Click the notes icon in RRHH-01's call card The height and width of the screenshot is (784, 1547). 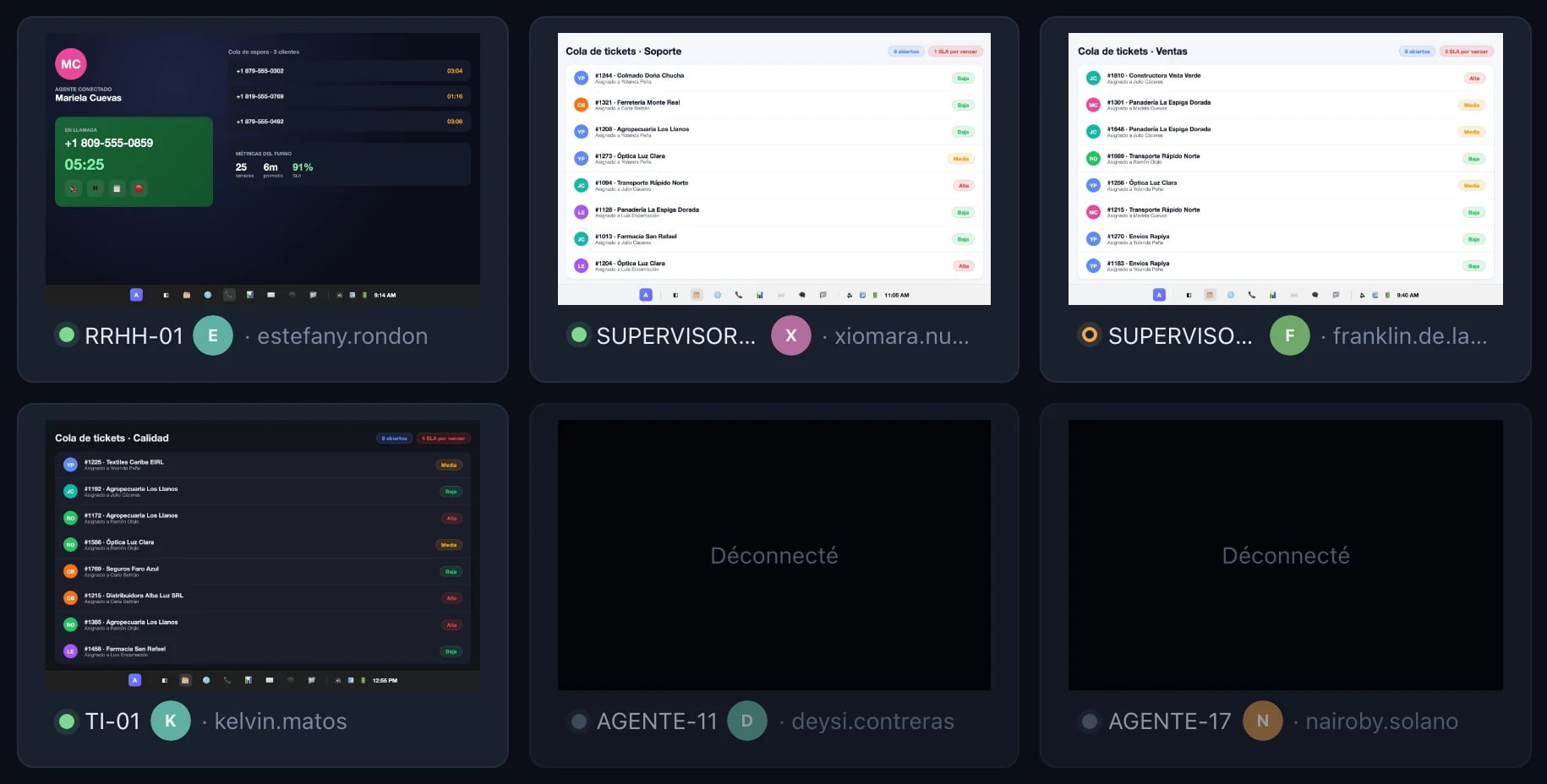(117, 188)
